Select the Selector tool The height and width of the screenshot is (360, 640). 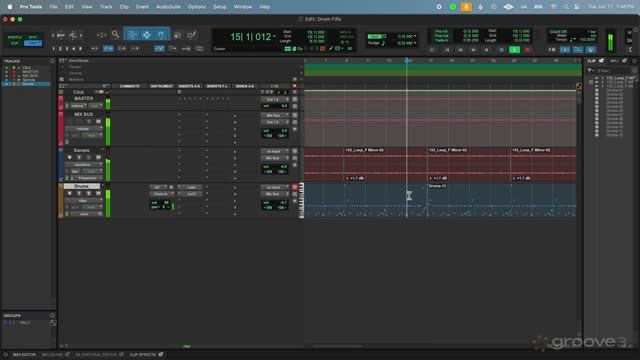pos(147,35)
